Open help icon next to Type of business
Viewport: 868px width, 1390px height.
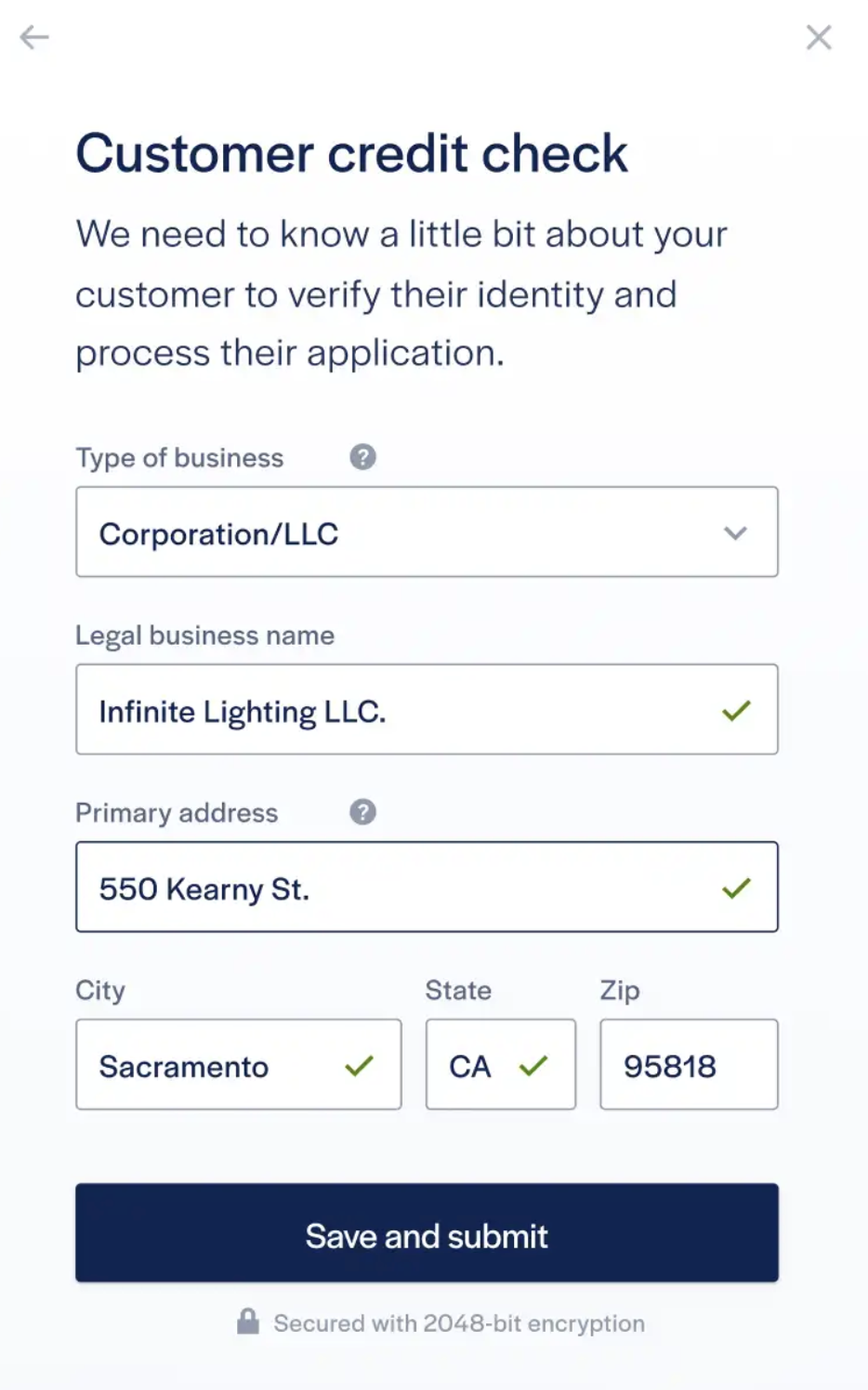tap(363, 457)
